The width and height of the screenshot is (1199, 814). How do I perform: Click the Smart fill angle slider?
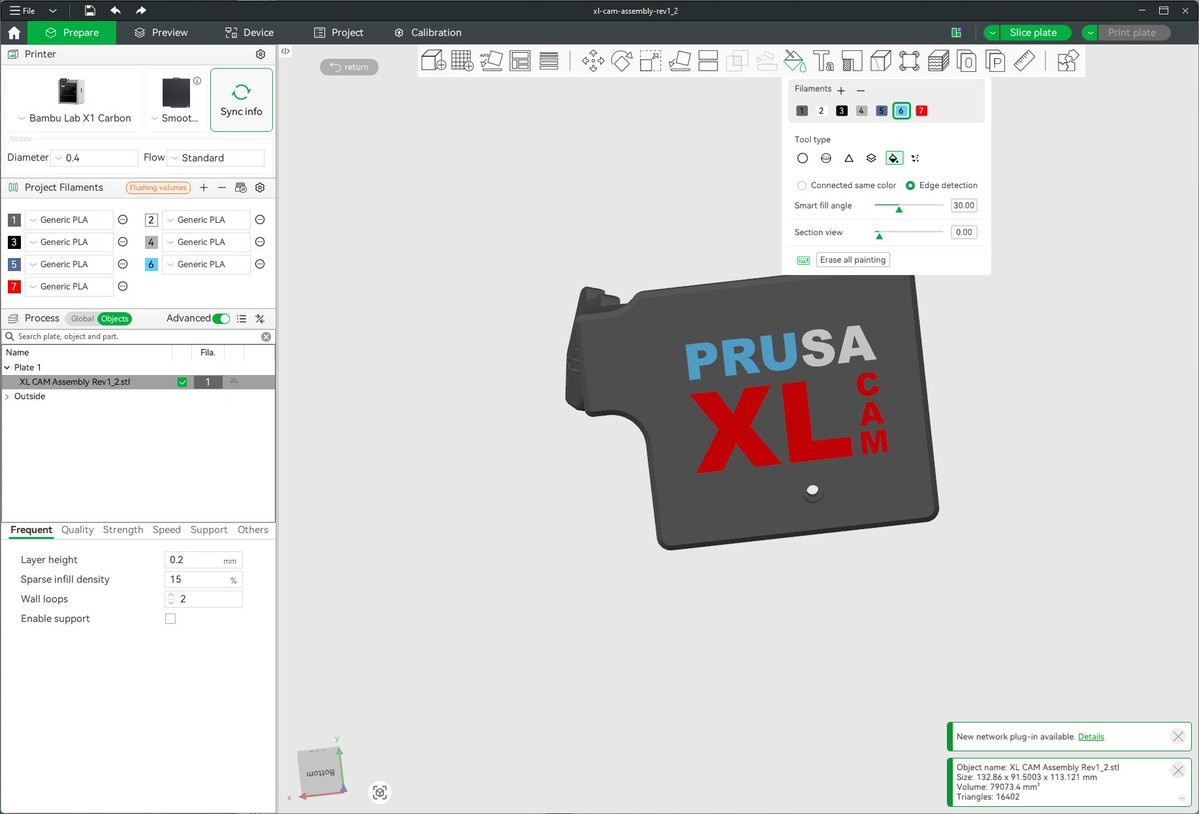(x=908, y=206)
